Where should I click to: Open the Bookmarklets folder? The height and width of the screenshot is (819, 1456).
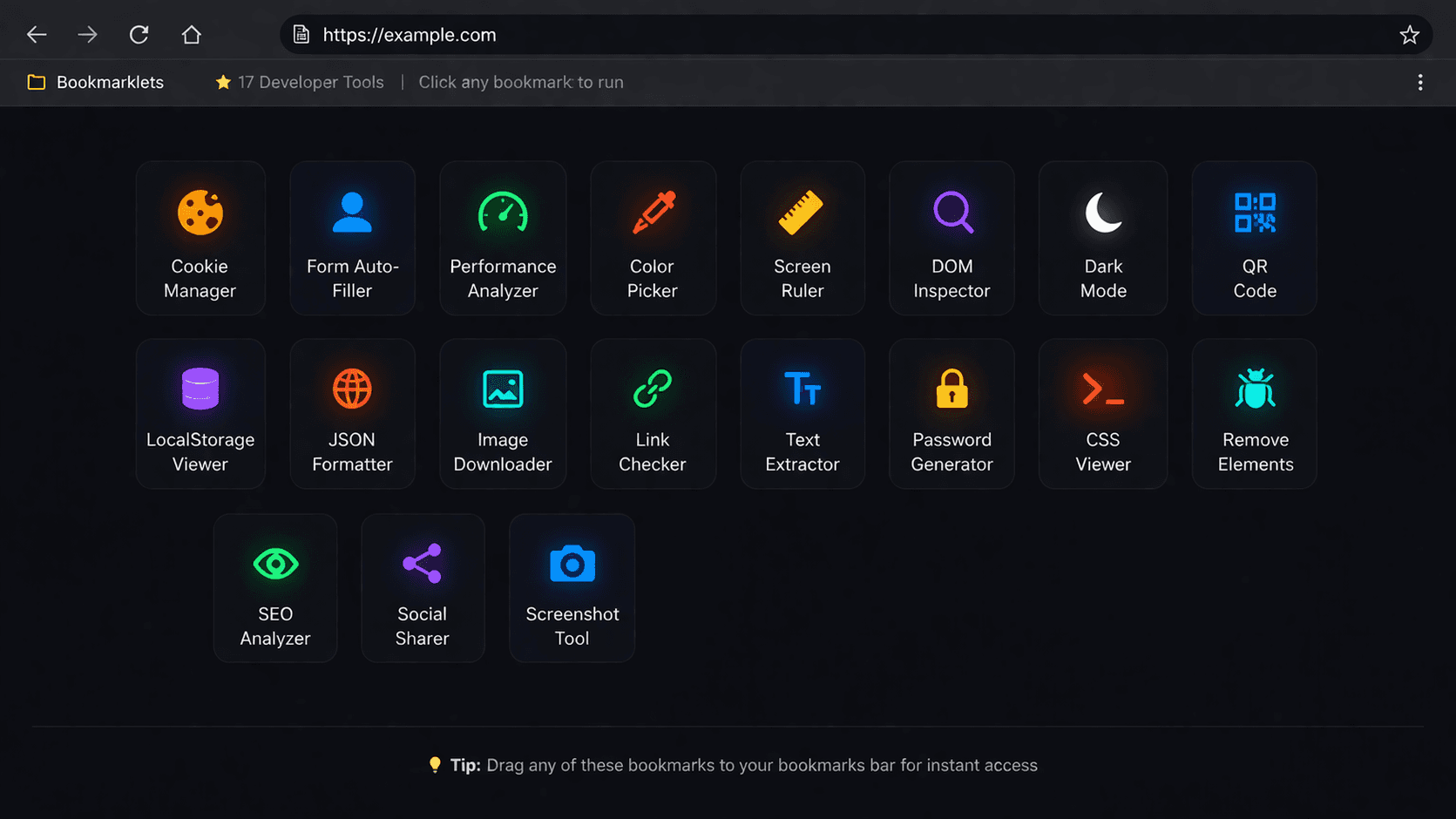[x=96, y=82]
